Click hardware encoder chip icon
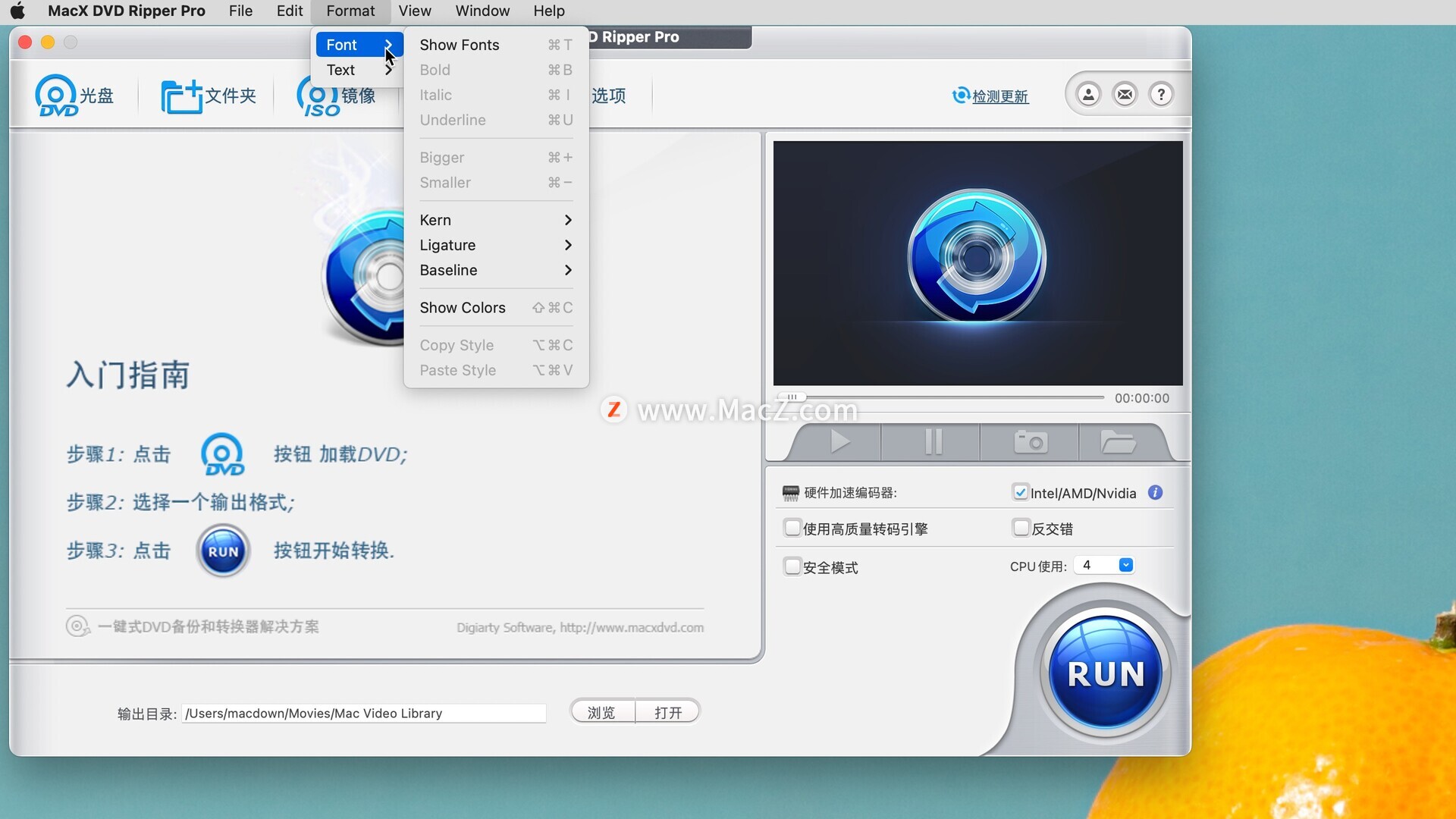 pyautogui.click(x=790, y=494)
